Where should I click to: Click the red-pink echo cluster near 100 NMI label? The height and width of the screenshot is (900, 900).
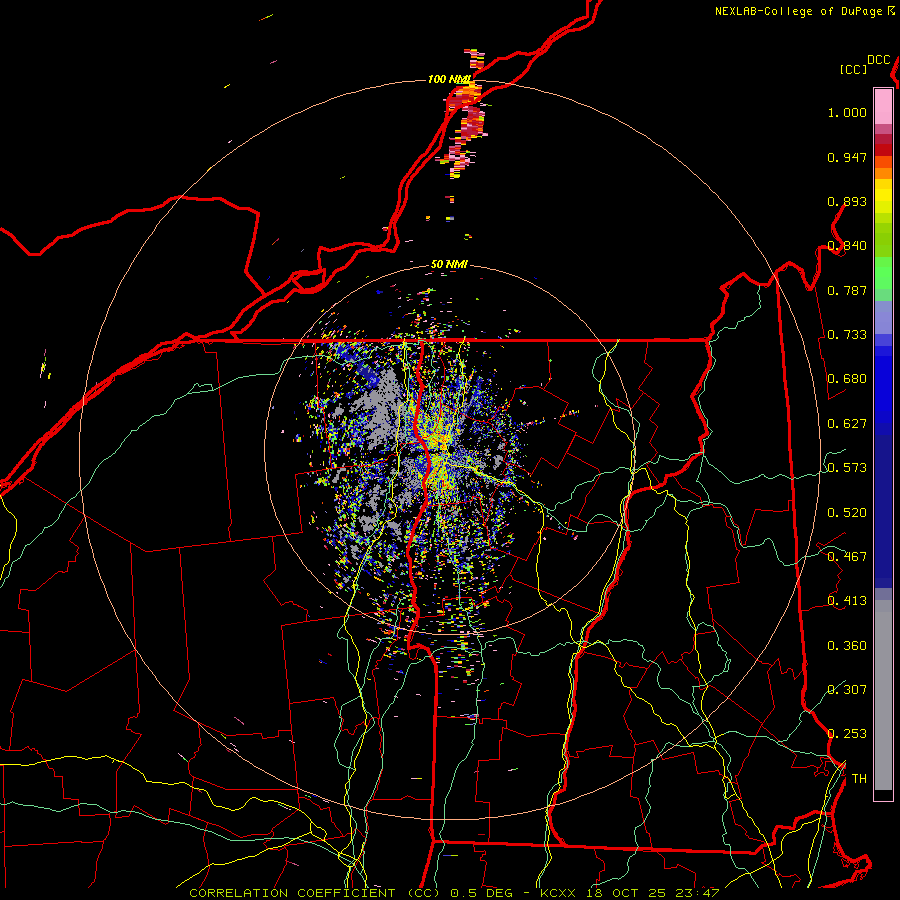[465, 115]
